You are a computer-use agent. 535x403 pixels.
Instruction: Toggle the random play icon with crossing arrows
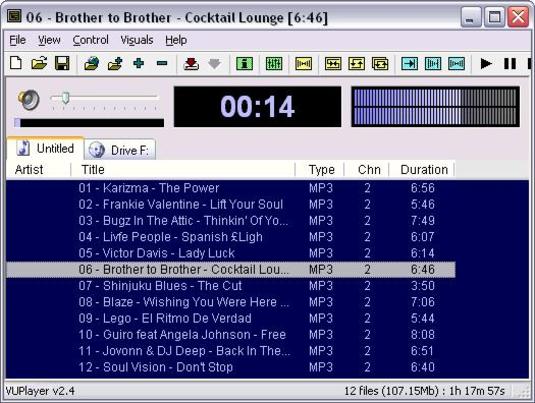click(333, 64)
